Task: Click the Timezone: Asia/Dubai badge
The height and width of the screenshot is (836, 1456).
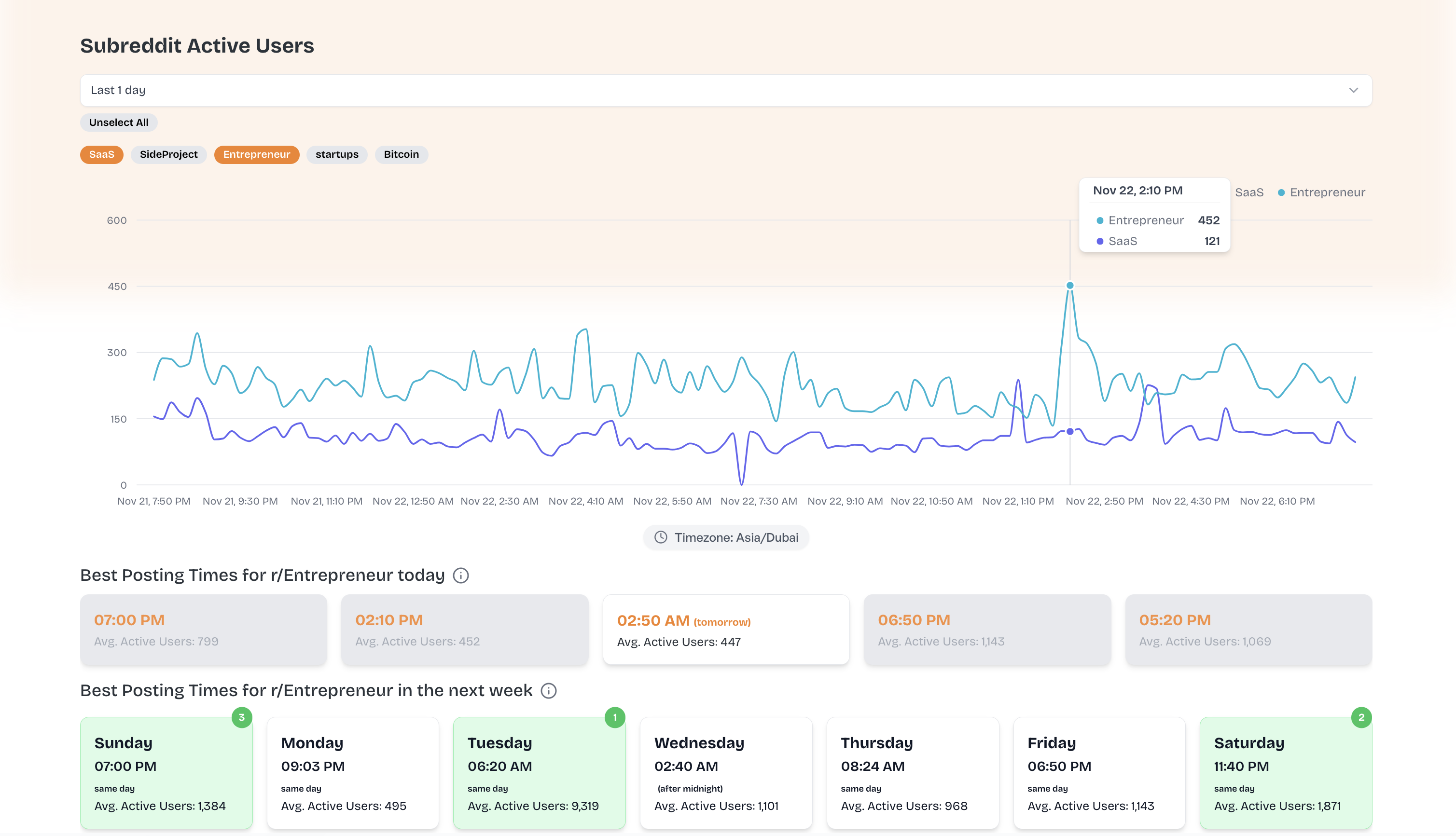Action: (725, 537)
